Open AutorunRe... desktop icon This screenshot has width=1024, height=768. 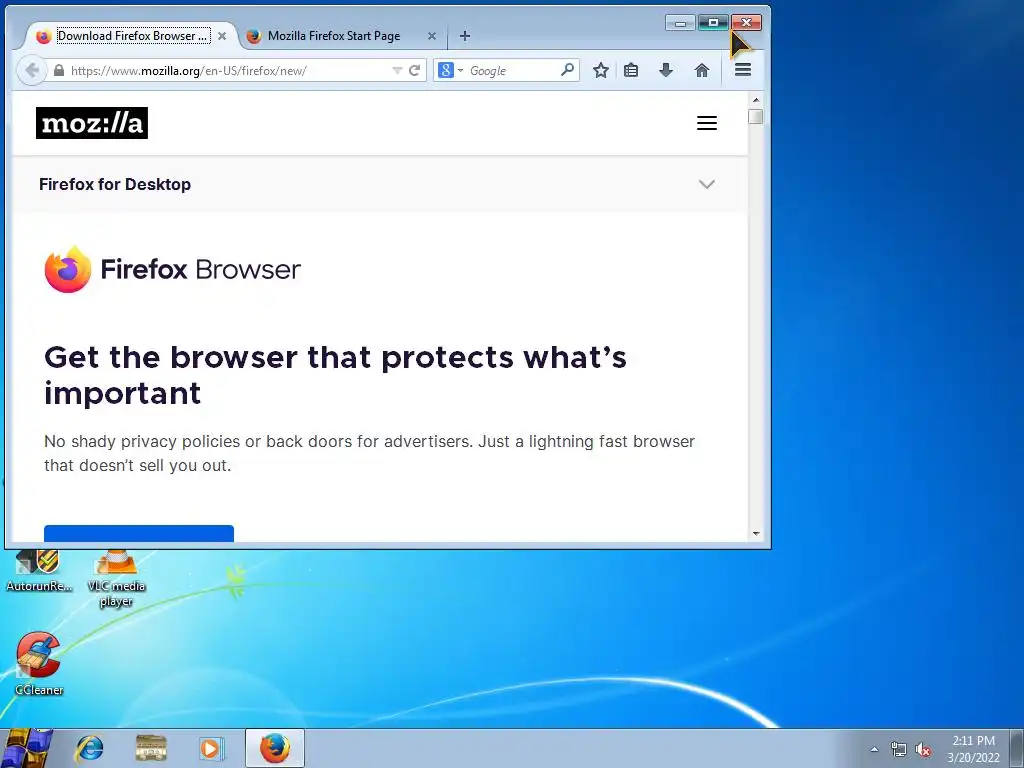[x=39, y=571]
